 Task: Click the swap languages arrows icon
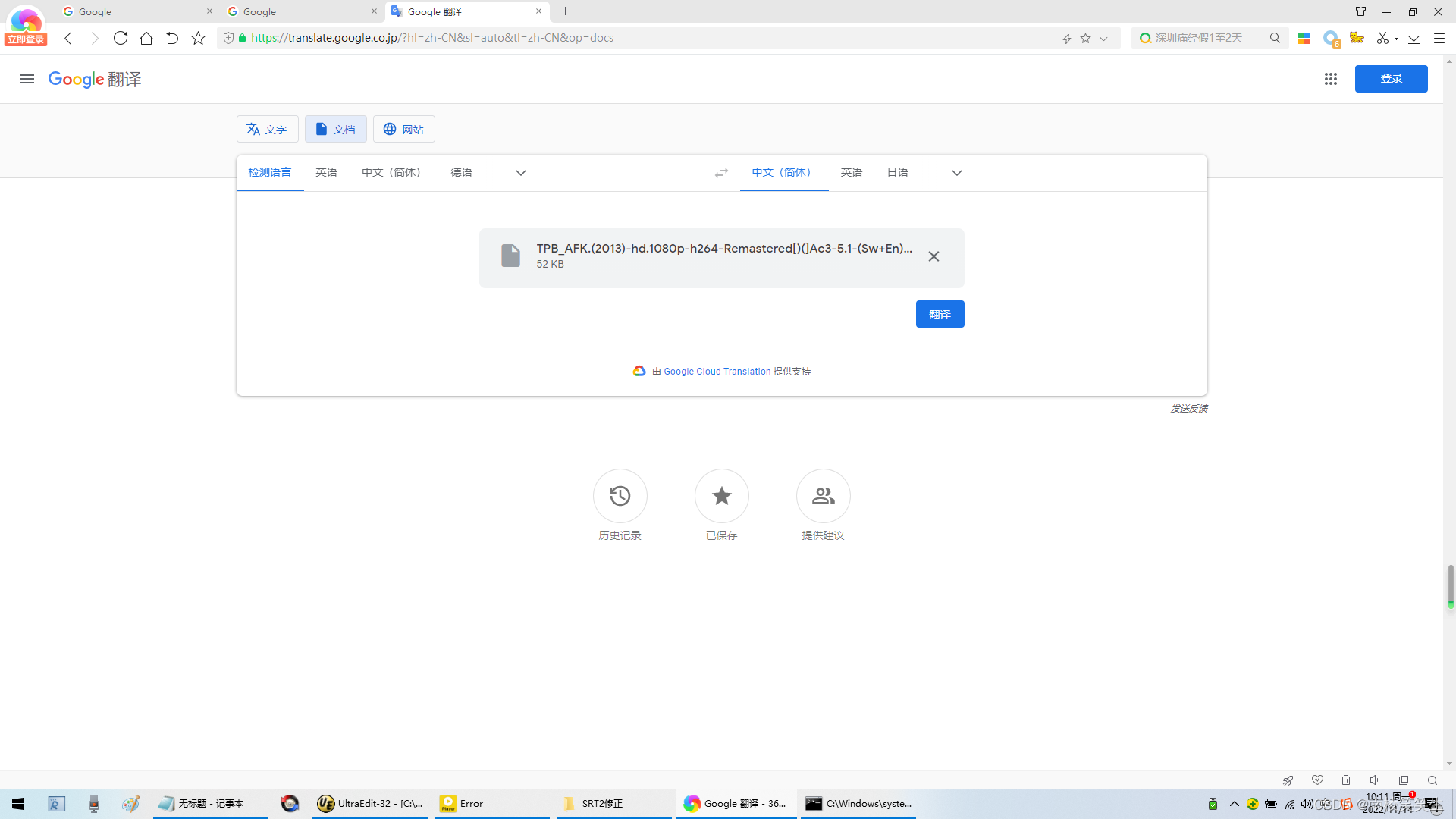721,173
